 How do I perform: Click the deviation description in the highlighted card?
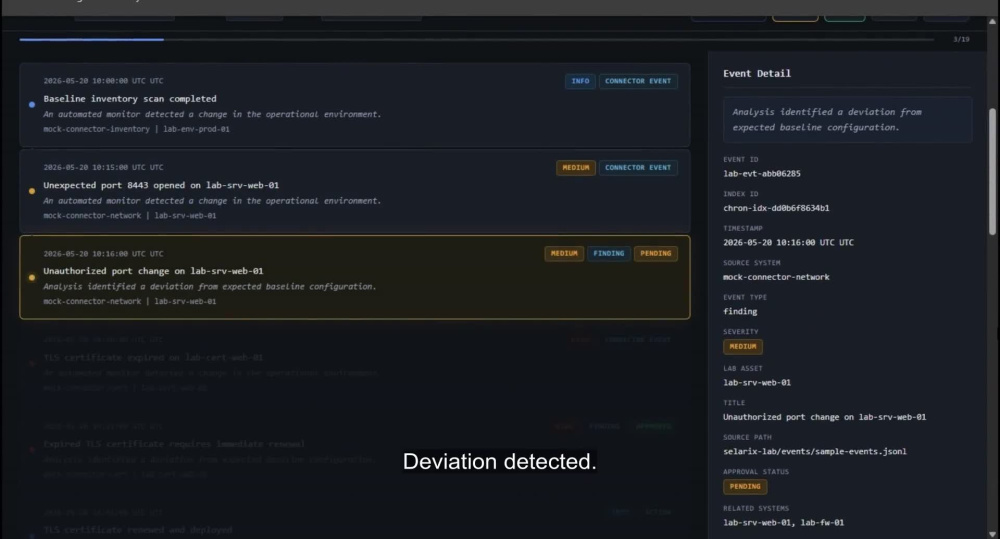pos(210,286)
